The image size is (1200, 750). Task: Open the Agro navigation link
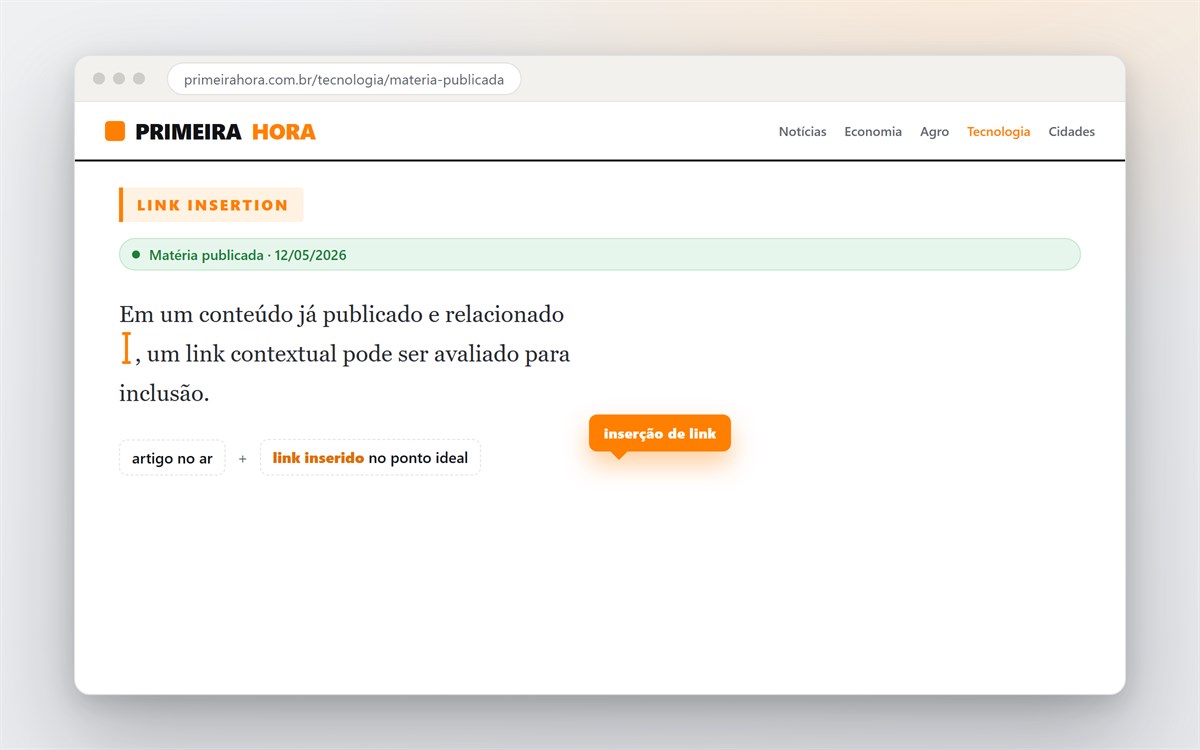pos(934,131)
